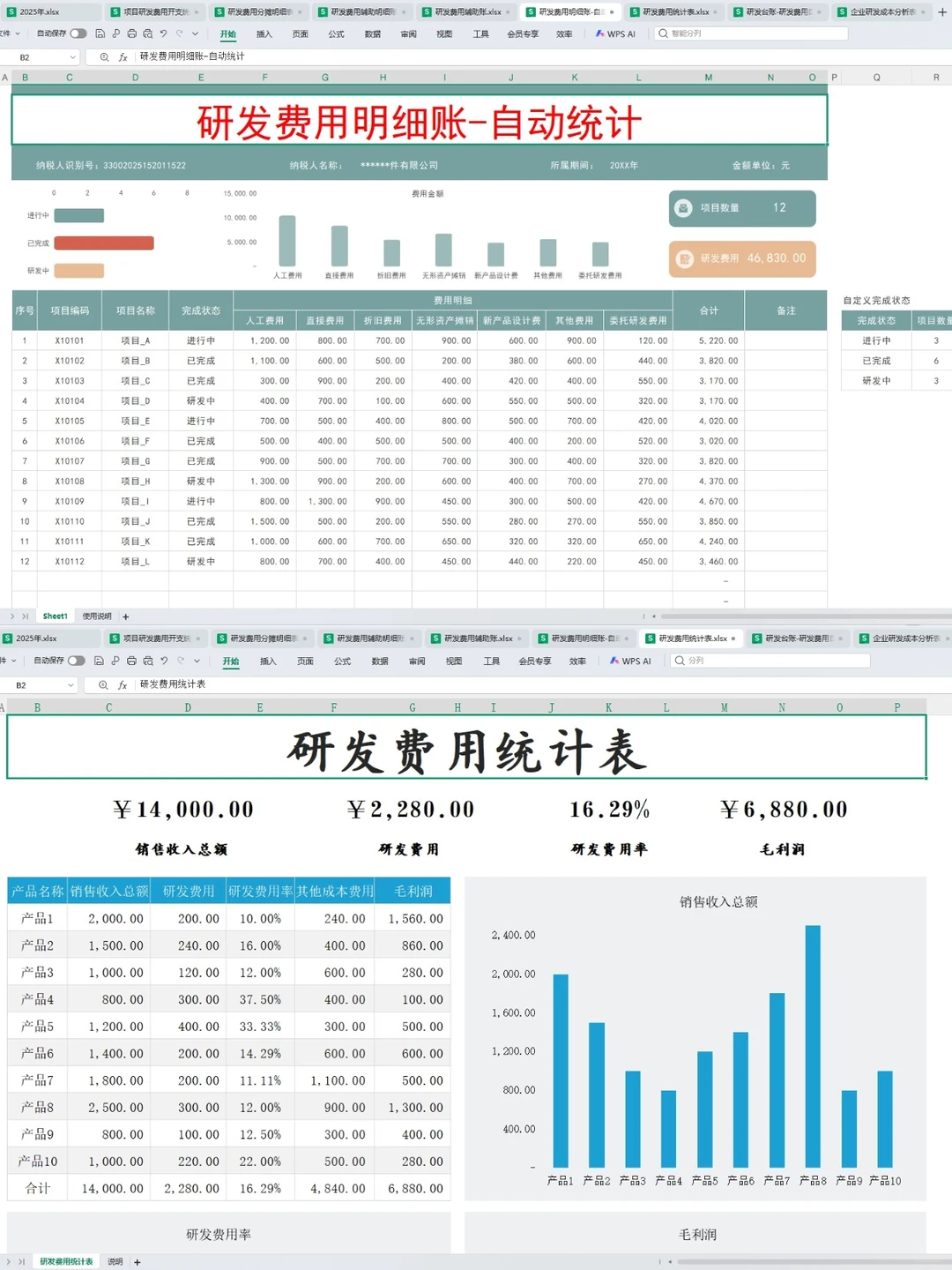Screen dimensions: 952x1270
Task: Expand the more toolbar commands chevron
Action: 195,34
